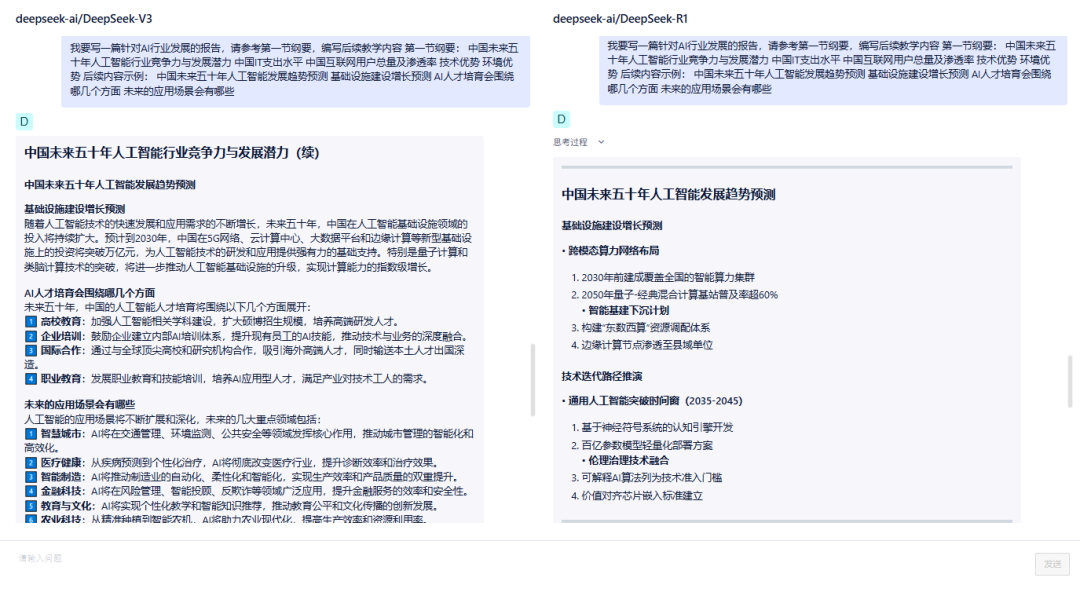The height and width of the screenshot is (596, 1080).
Task: Click the bold 高校教育 label
Action: pos(61,322)
